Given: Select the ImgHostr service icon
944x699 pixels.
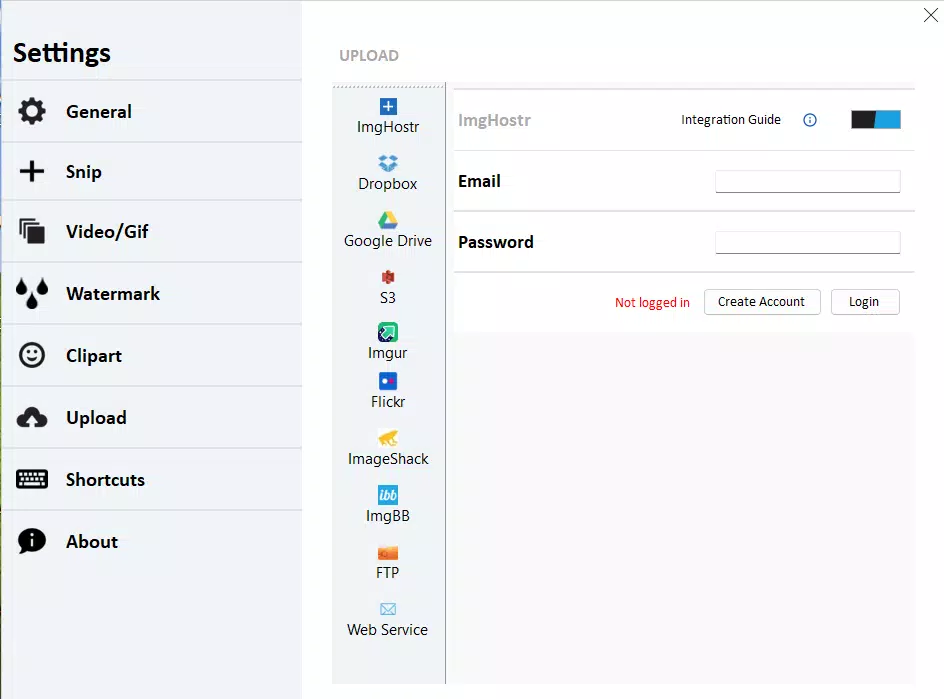Looking at the screenshot, I should 388,107.
